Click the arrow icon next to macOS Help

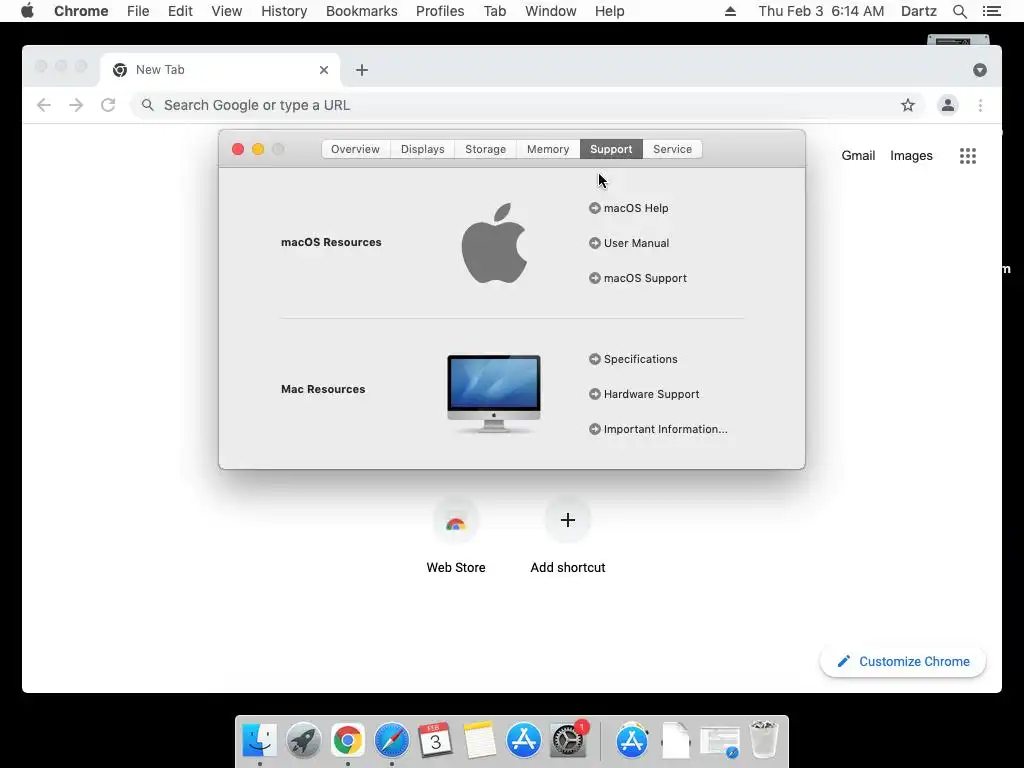point(594,208)
